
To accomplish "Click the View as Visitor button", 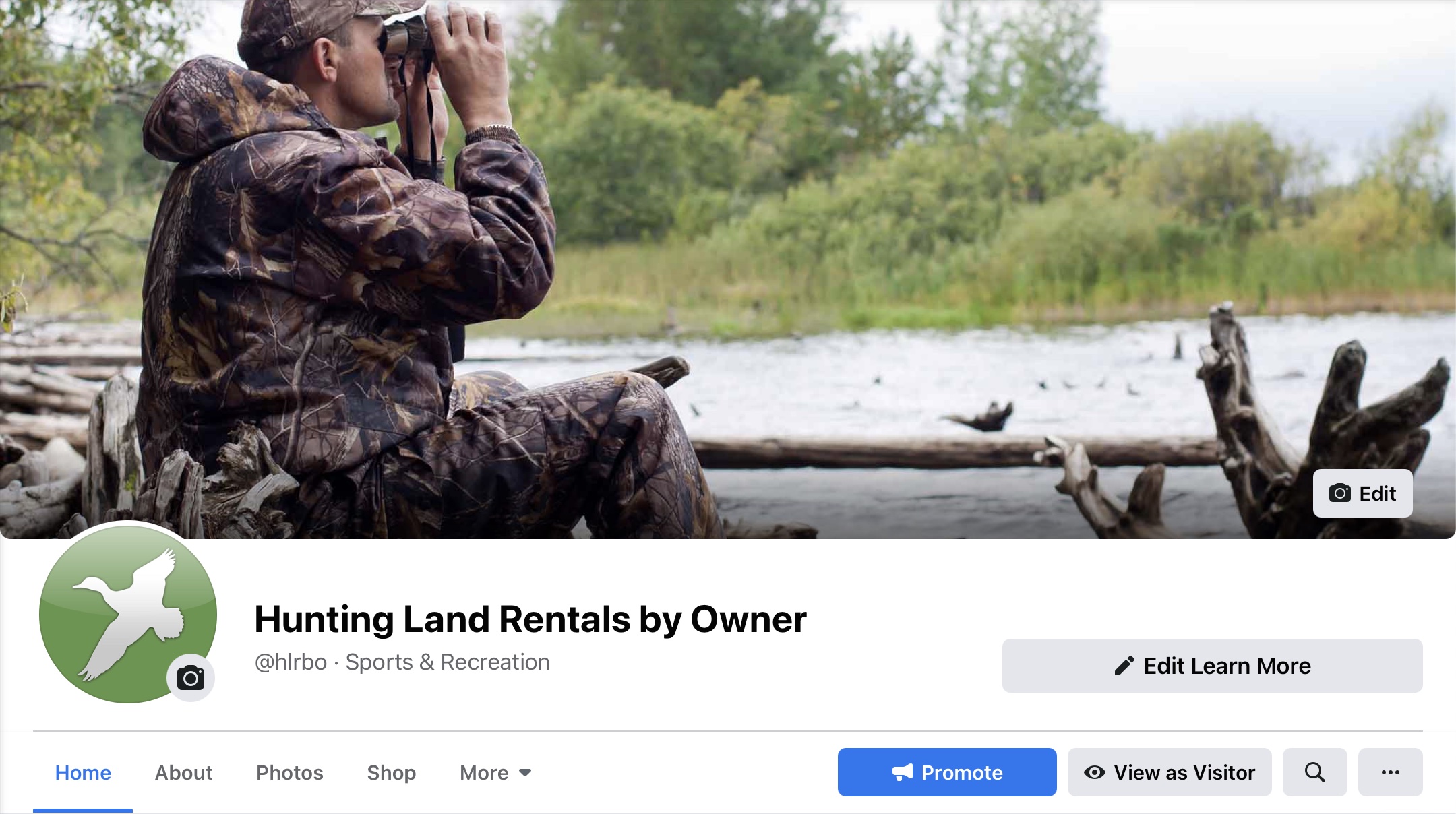I will click(x=1170, y=772).
